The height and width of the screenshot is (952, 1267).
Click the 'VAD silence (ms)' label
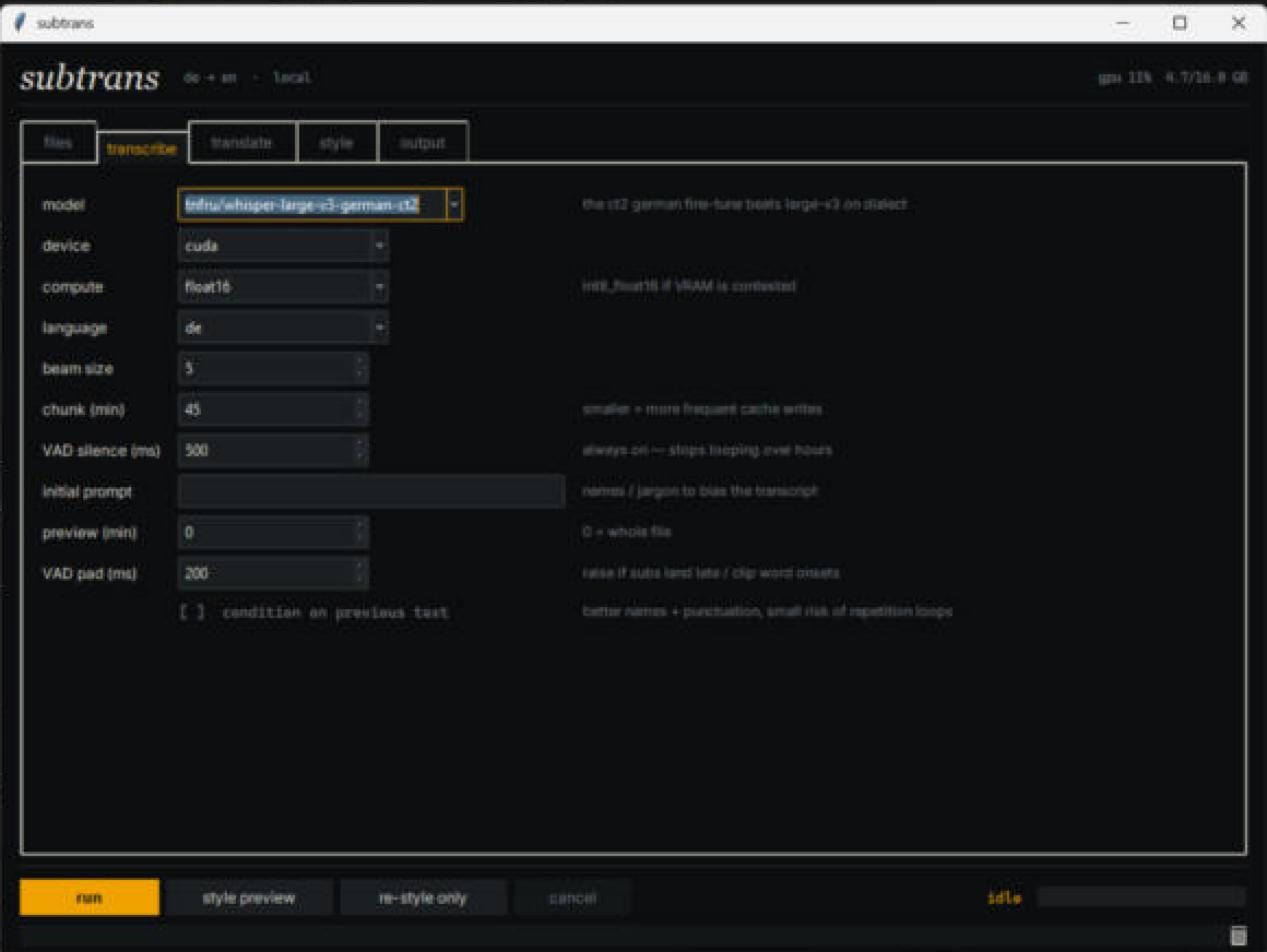tap(101, 451)
